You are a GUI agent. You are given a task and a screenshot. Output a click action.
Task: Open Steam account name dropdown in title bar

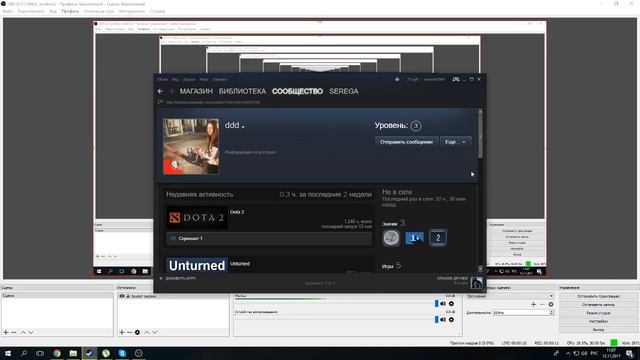click(x=434, y=79)
